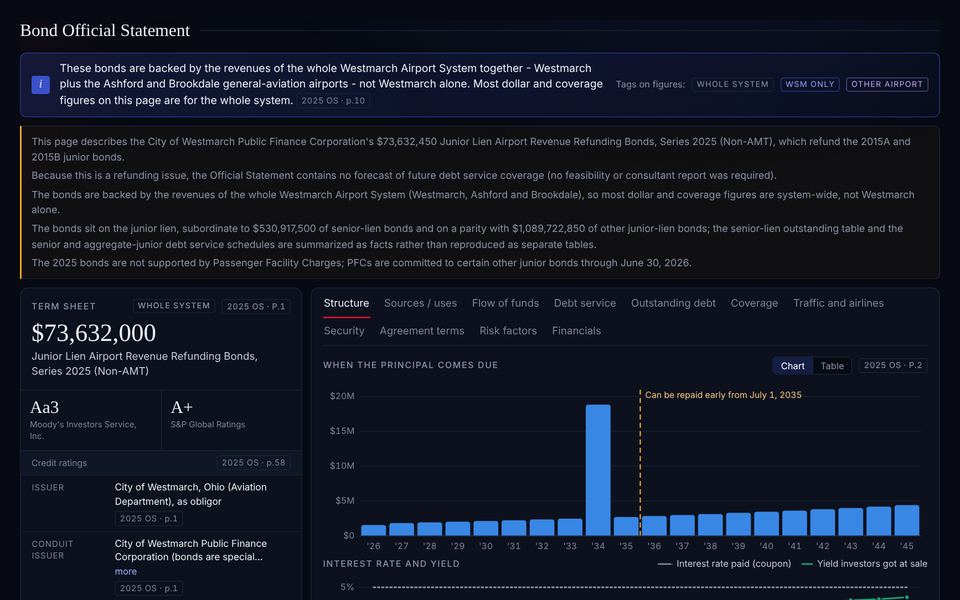Click the 'Can be repaid early from July 1, 2035' marker
Screen dimensions: 960x600
click(x=723, y=395)
